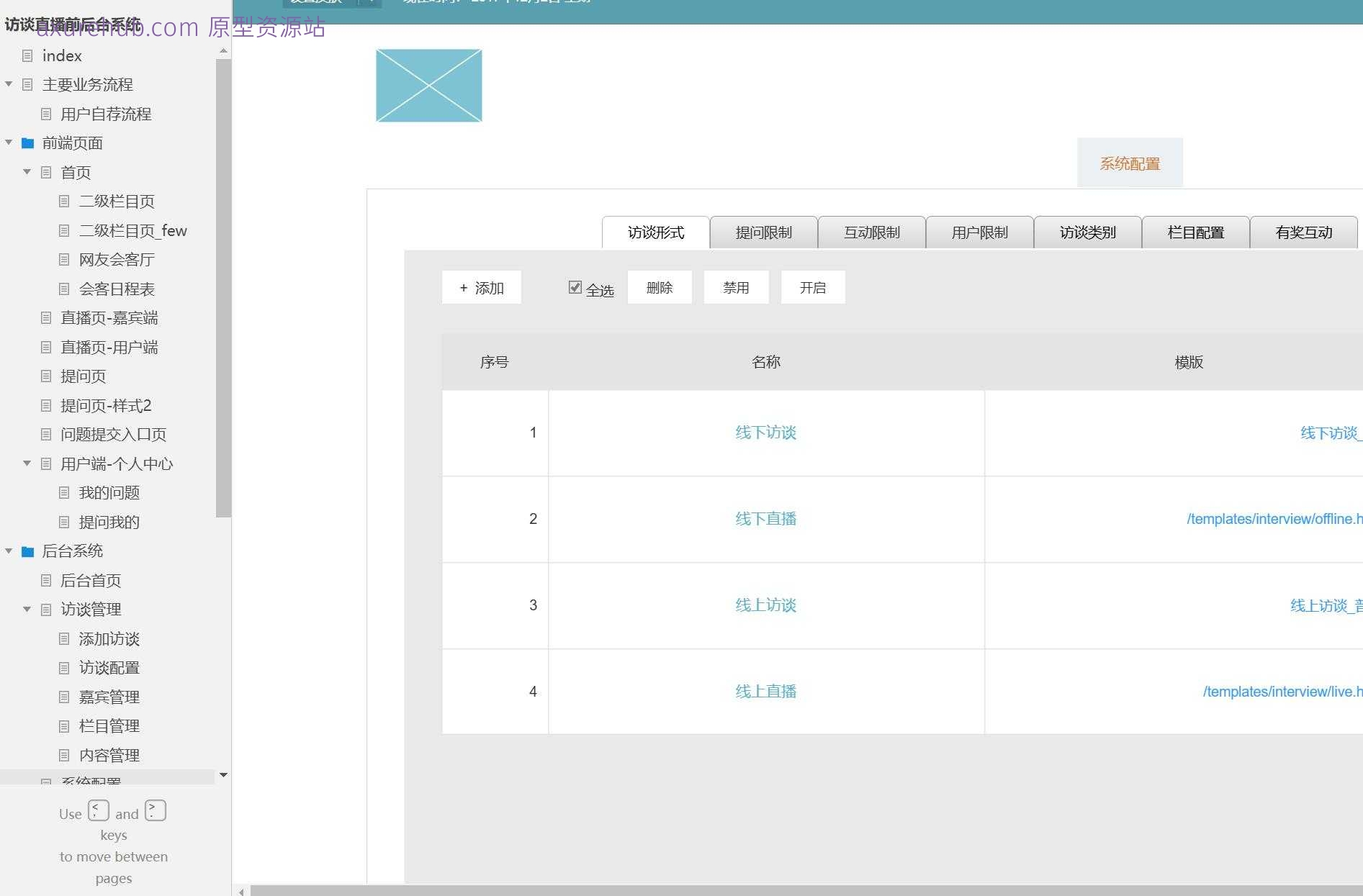
Task: Collapse the 首页 tree branch
Action: coord(27,172)
